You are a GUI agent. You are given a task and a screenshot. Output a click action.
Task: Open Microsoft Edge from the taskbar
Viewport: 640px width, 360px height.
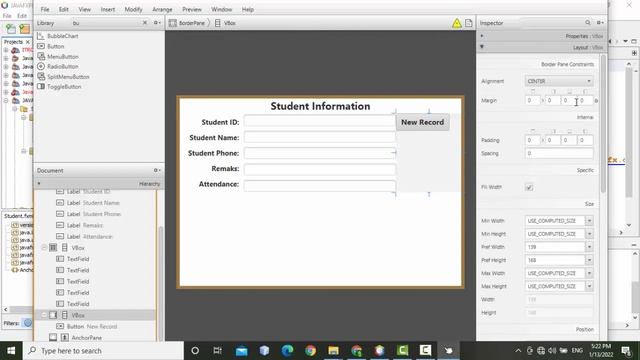(287, 351)
